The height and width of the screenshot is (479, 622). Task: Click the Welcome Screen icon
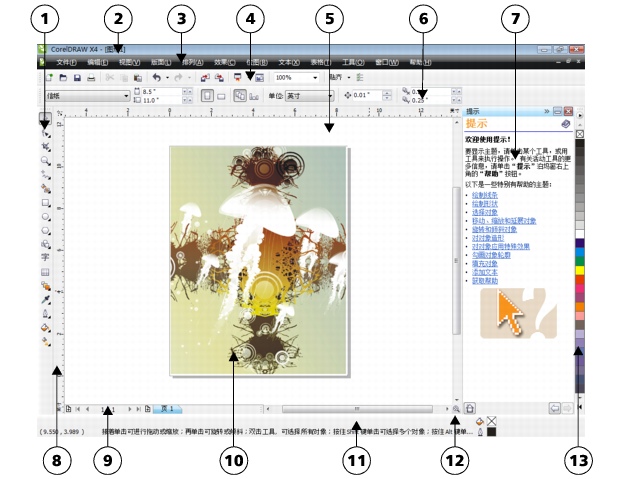[x=259, y=78]
